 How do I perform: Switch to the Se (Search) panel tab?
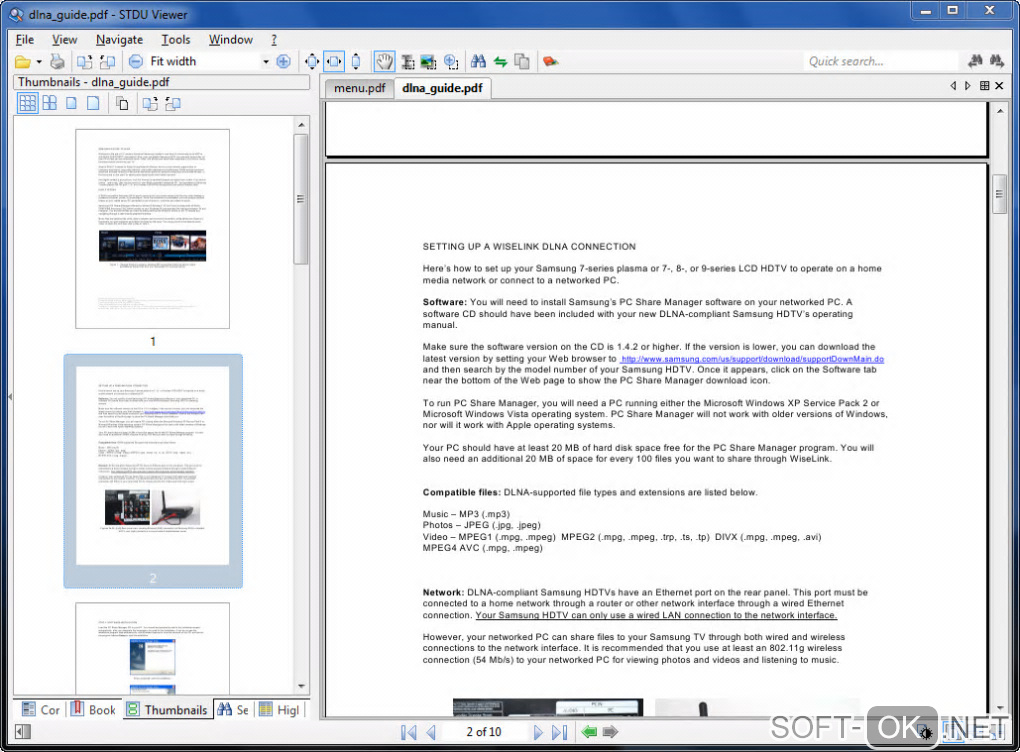pyautogui.click(x=234, y=710)
